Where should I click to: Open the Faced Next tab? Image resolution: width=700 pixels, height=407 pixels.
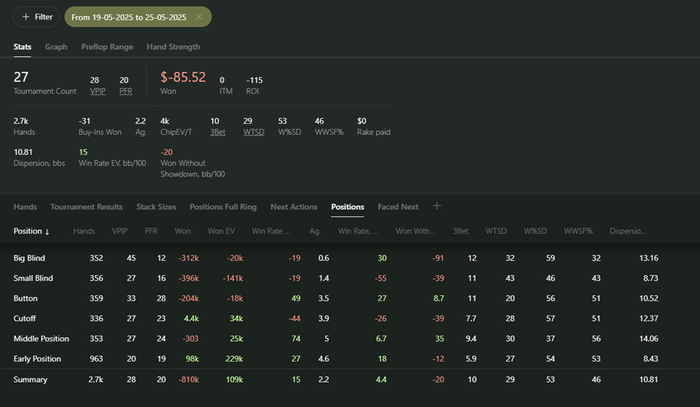click(398, 207)
